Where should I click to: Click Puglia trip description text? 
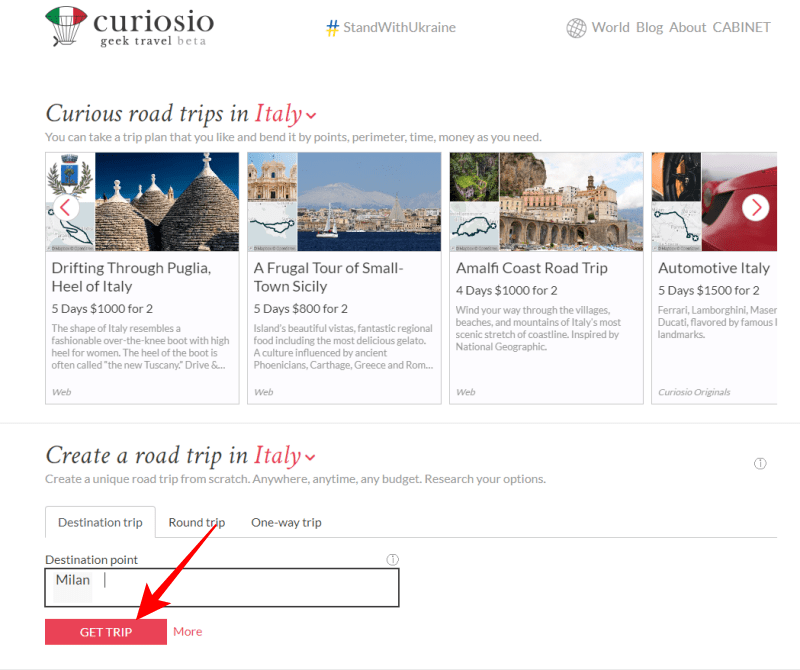(140, 346)
